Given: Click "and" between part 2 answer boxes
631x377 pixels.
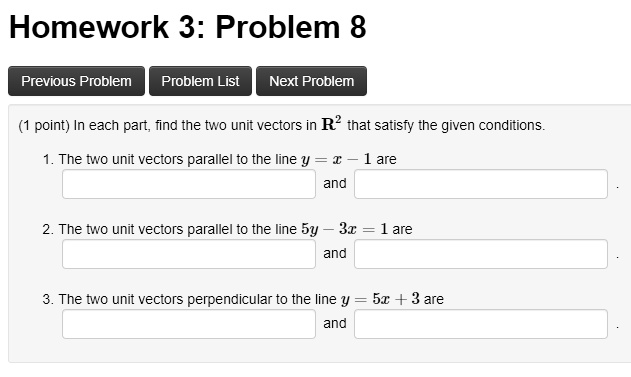Looking at the screenshot, I should [x=335, y=253].
